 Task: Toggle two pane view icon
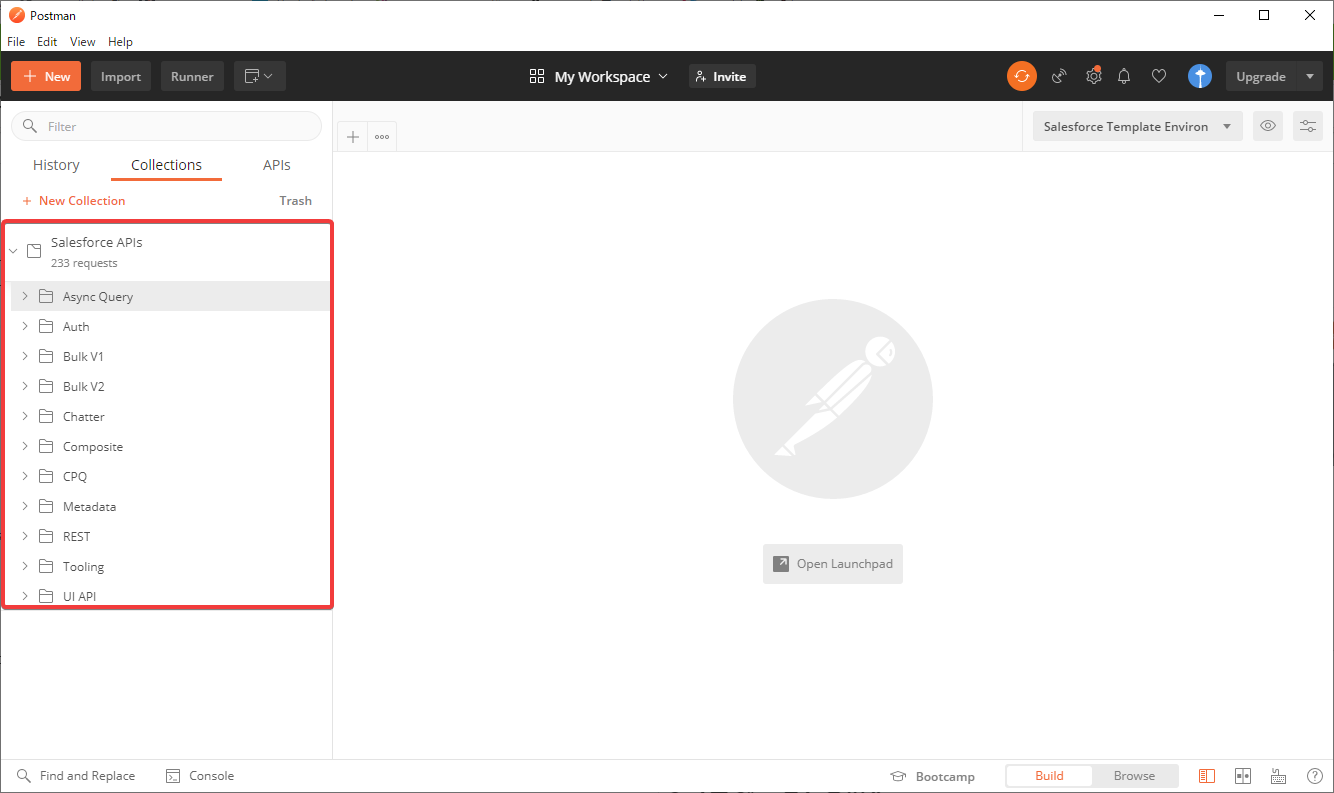tap(1243, 776)
